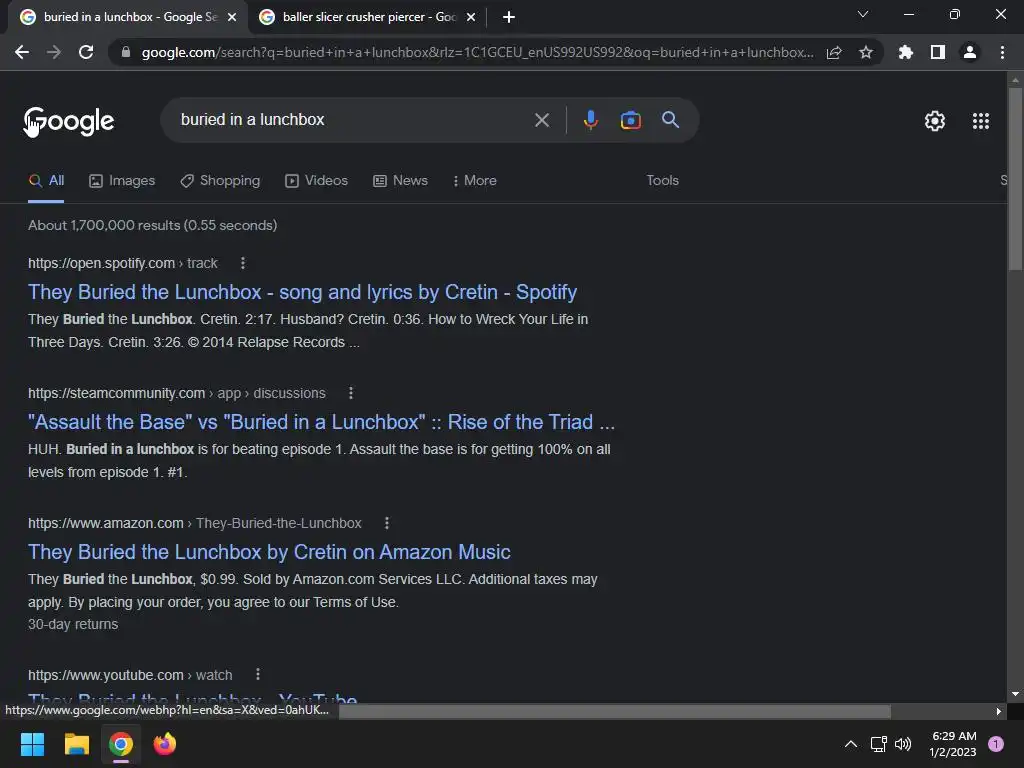Screen dimensions: 1024x768
Task: Open Spotify result's three-dot options
Action: click(x=243, y=263)
